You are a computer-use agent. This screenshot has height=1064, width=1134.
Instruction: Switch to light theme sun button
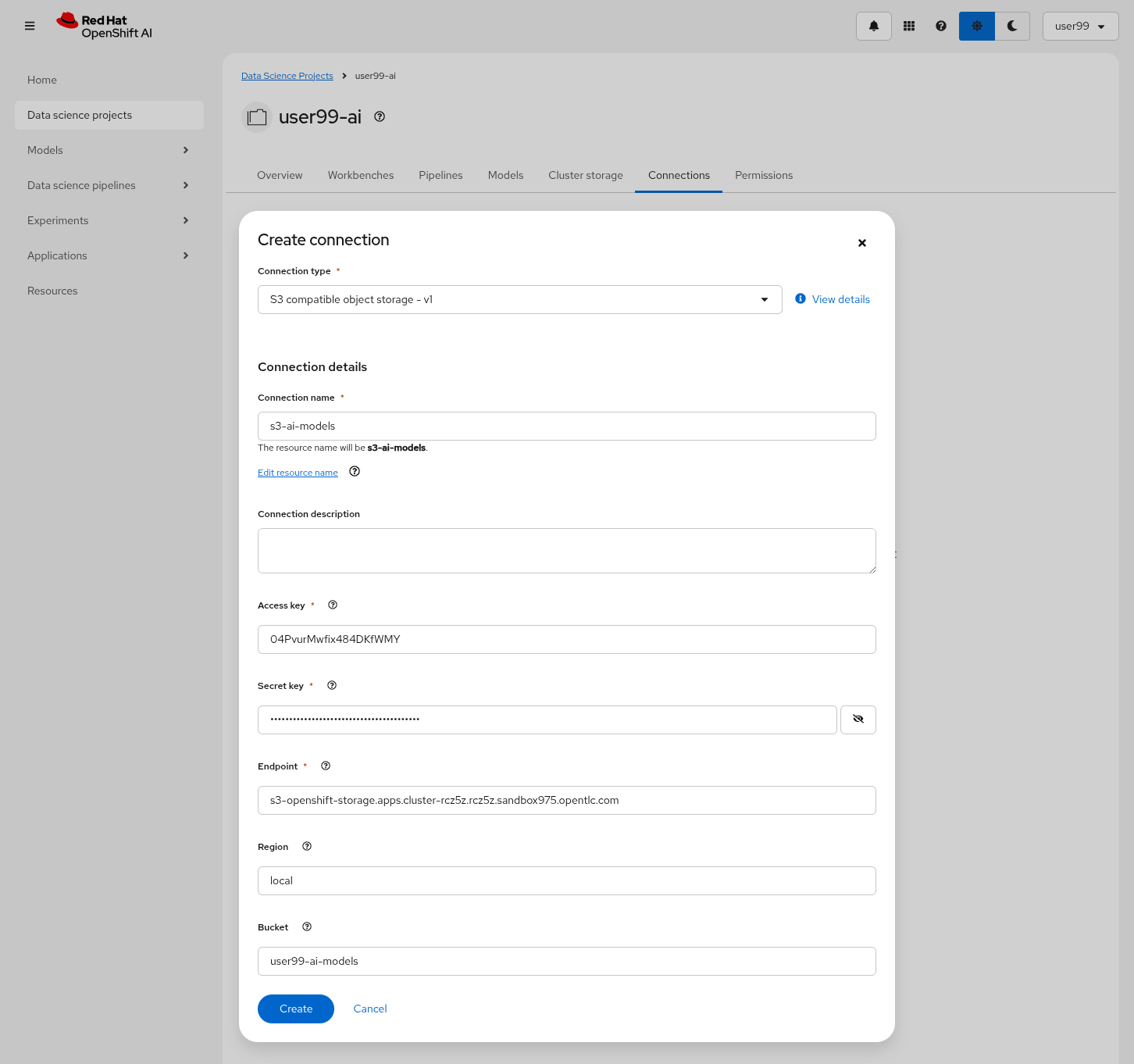[x=977, y=26]
